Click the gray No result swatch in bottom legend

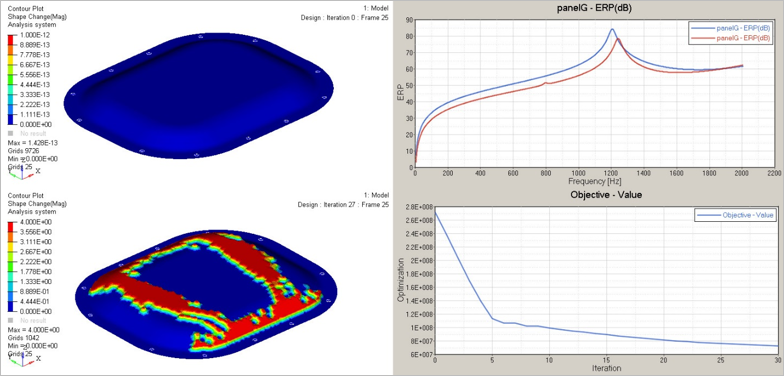pyautogui.click(x=11, y=320)
